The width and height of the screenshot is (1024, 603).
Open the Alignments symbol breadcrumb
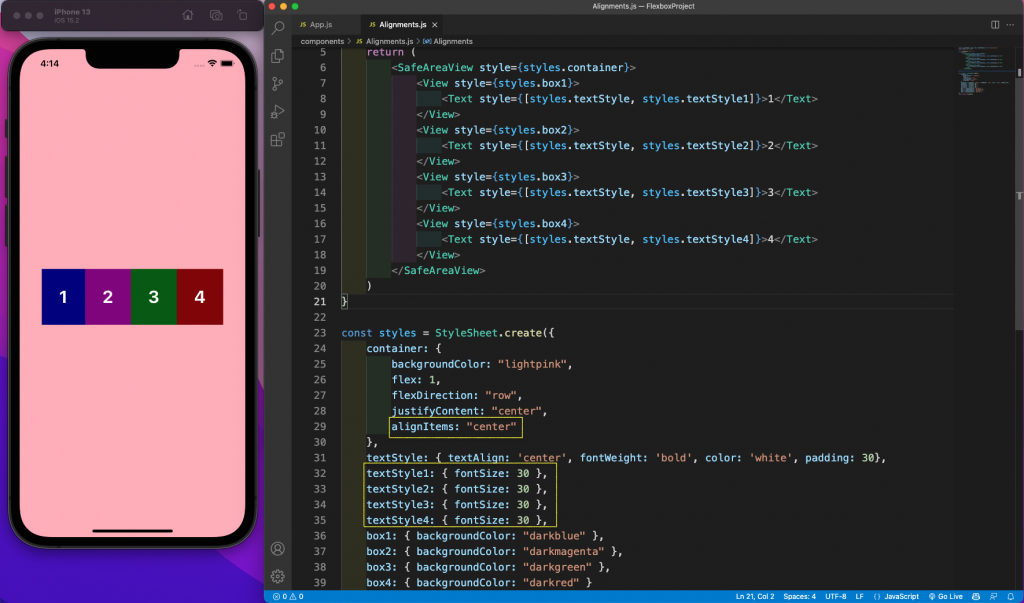point(448,41)
